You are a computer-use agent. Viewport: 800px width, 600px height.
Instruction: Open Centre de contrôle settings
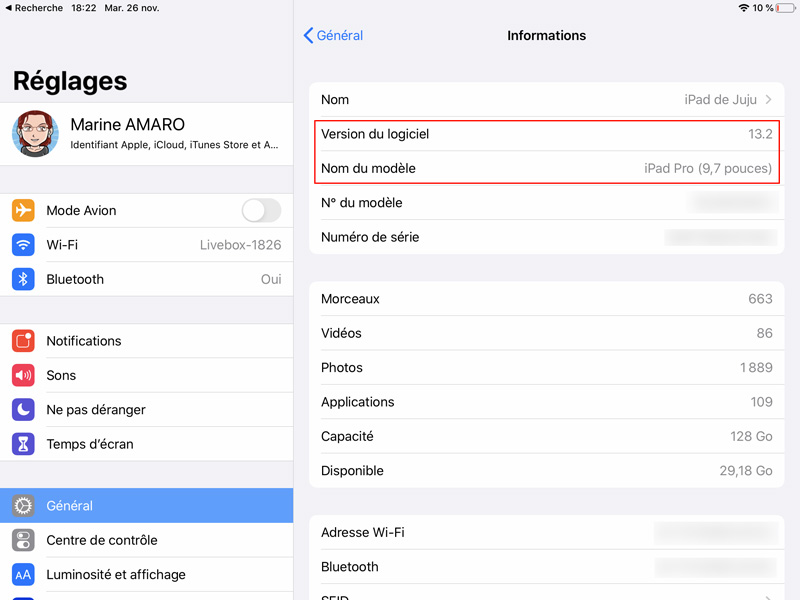click(146, 540)
